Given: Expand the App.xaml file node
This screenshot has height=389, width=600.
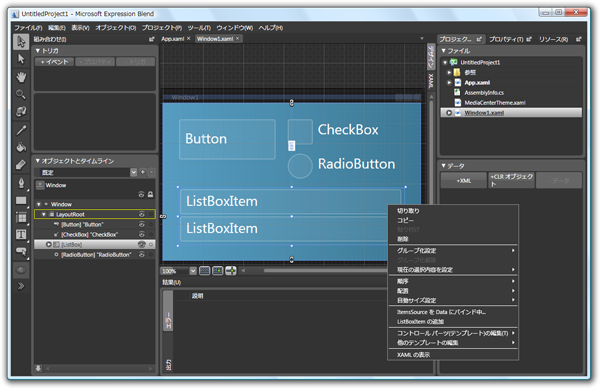Looking at the screenshot, I should (x=449, y=82).
